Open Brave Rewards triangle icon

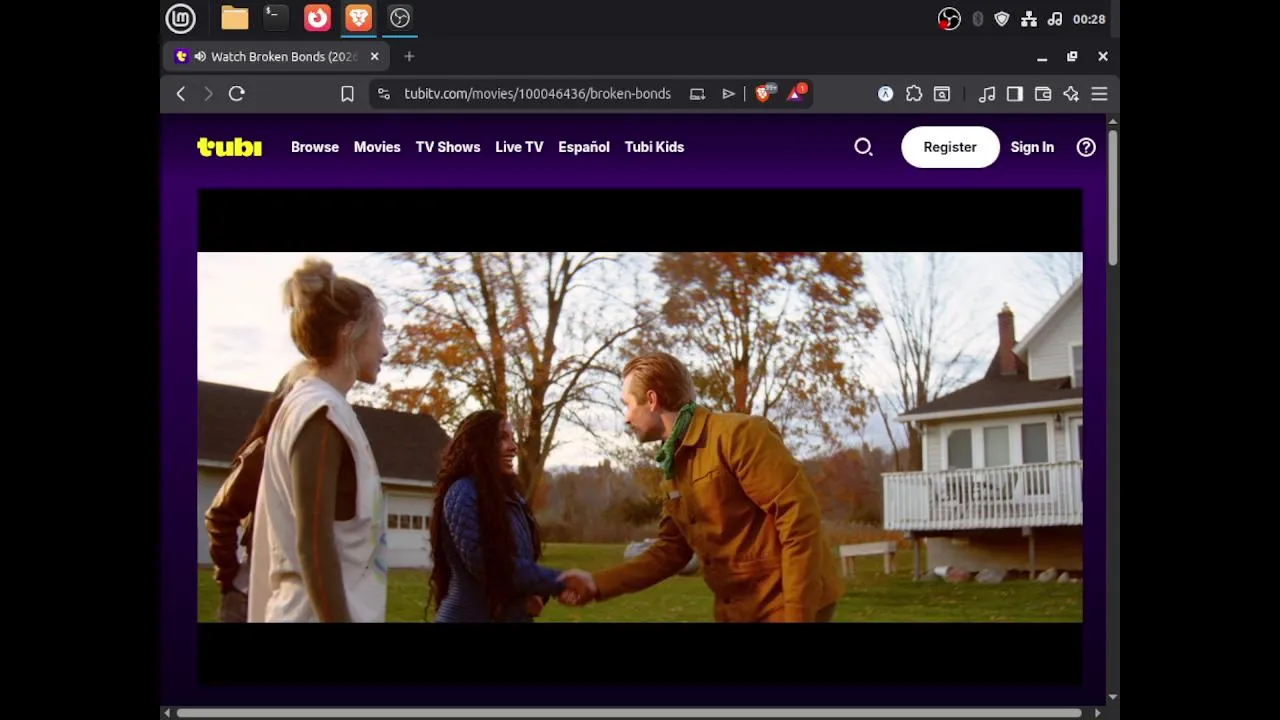click(795, 94)
